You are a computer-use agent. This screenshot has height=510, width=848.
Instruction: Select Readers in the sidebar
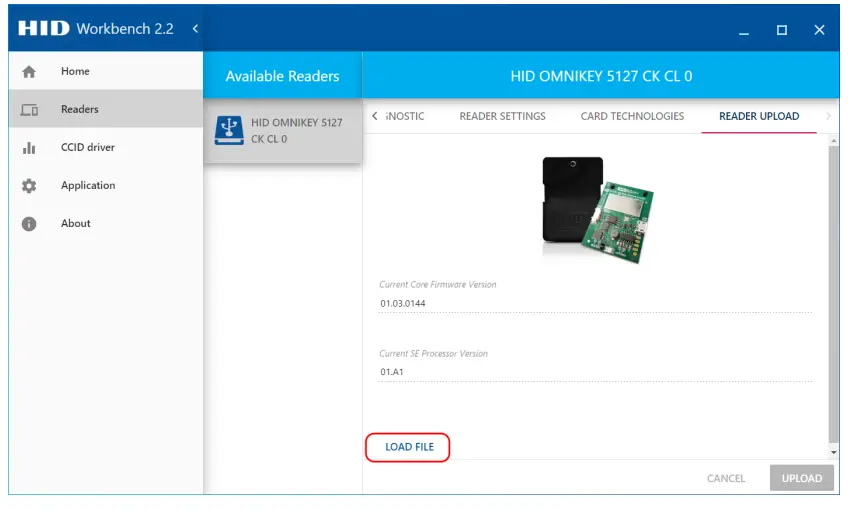105,109
